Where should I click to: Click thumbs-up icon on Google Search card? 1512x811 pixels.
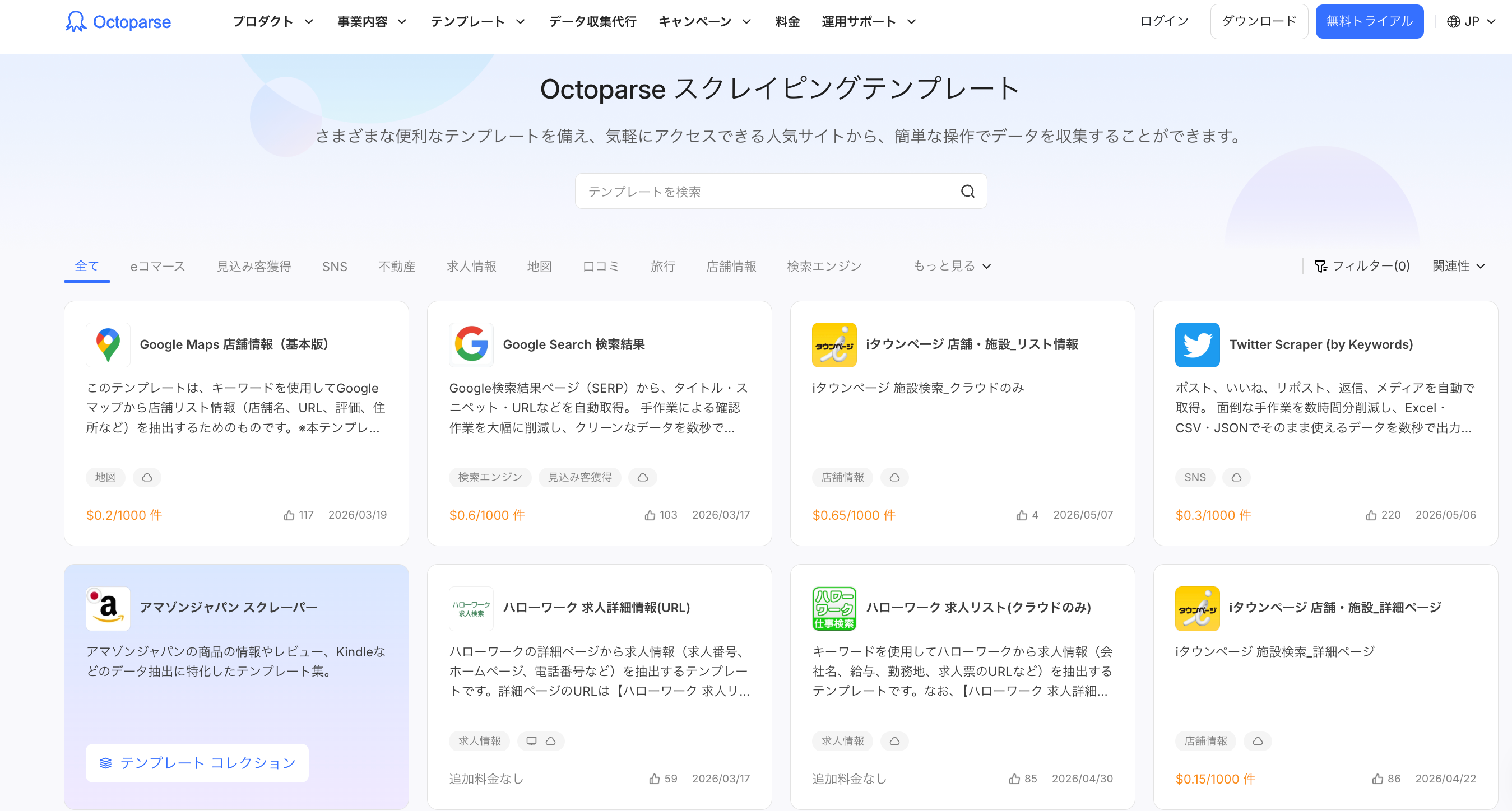(x=650, y=515)
